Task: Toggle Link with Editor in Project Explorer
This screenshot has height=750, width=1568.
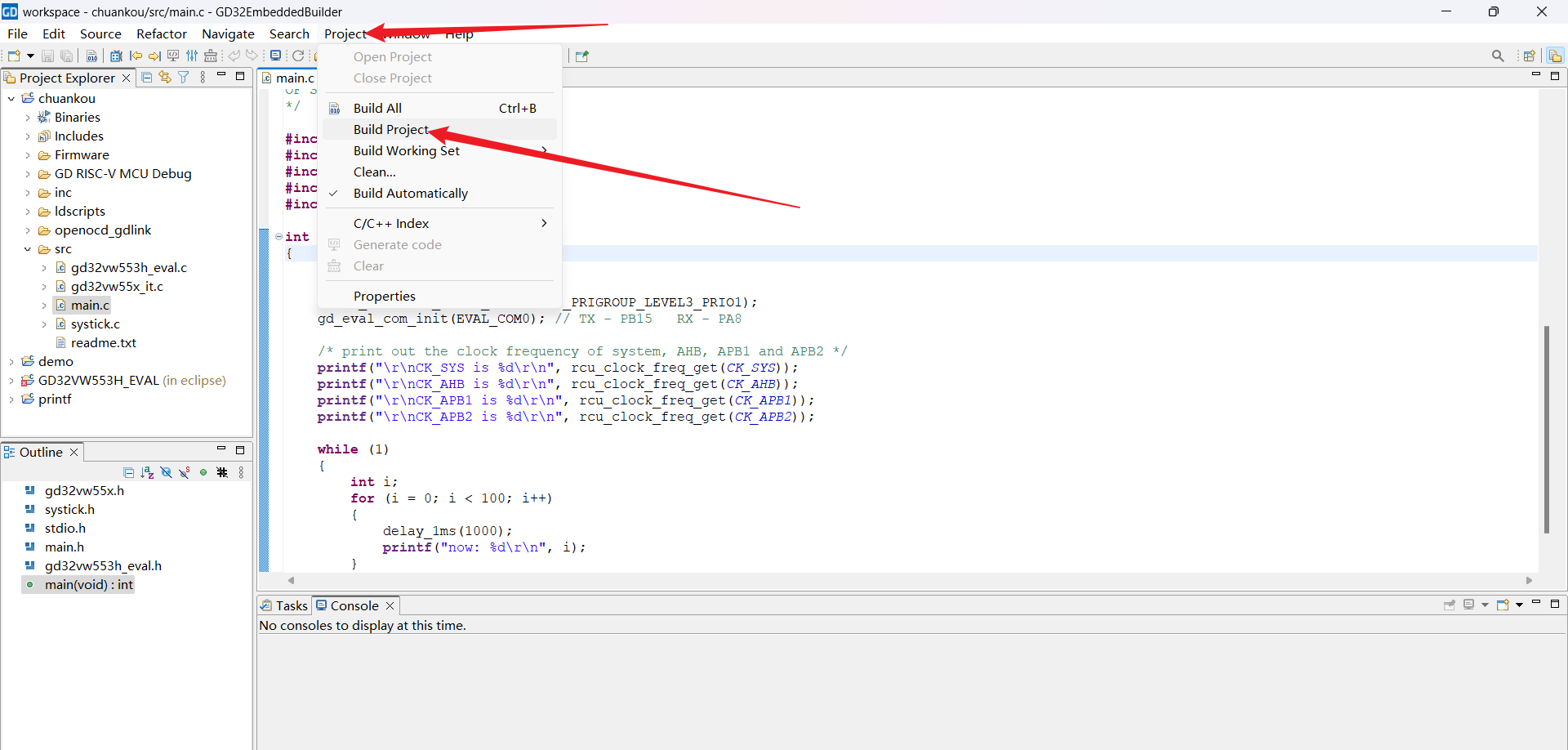Action: coord(165,78)
